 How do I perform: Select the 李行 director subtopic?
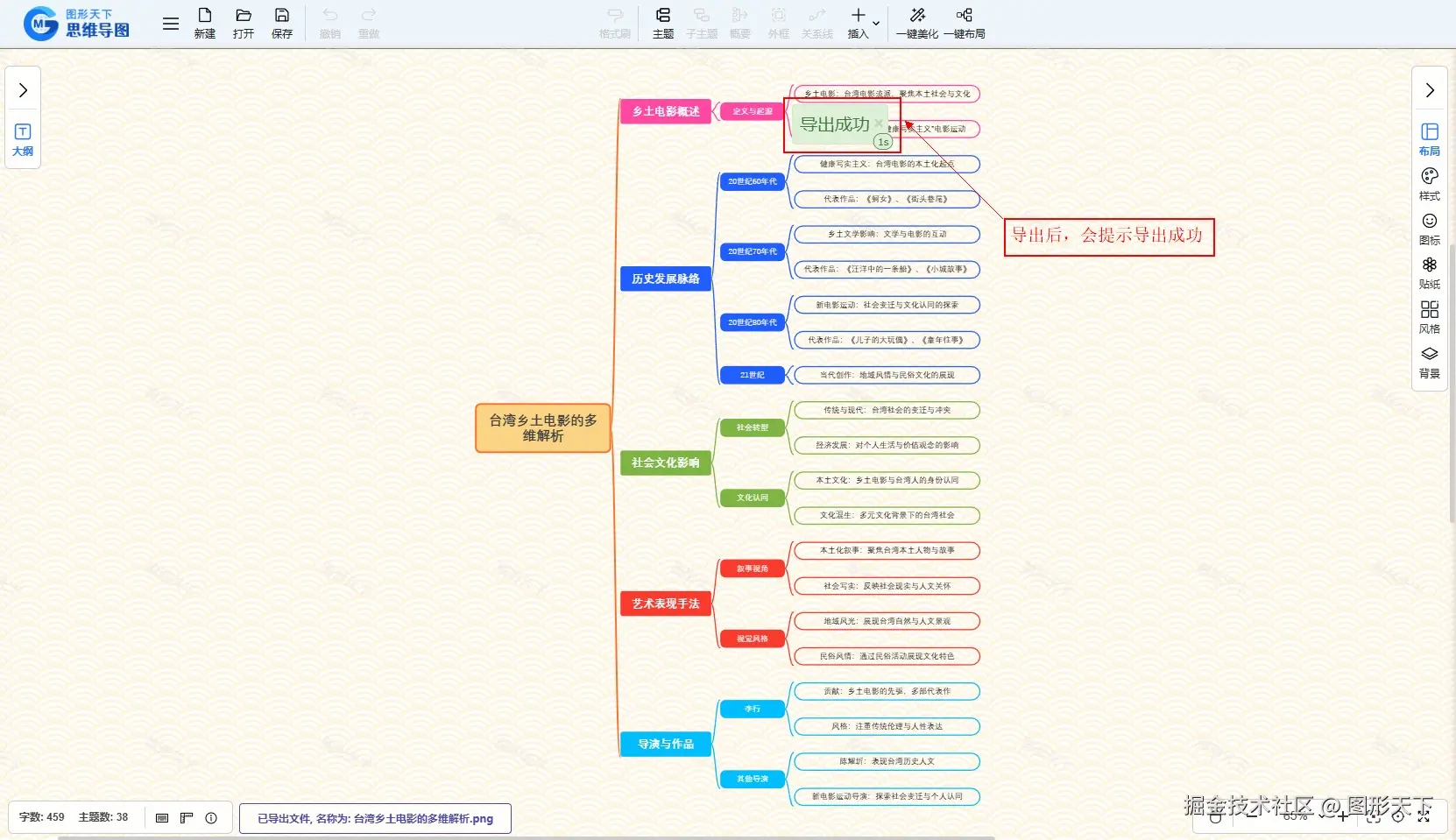pos(753,709)
